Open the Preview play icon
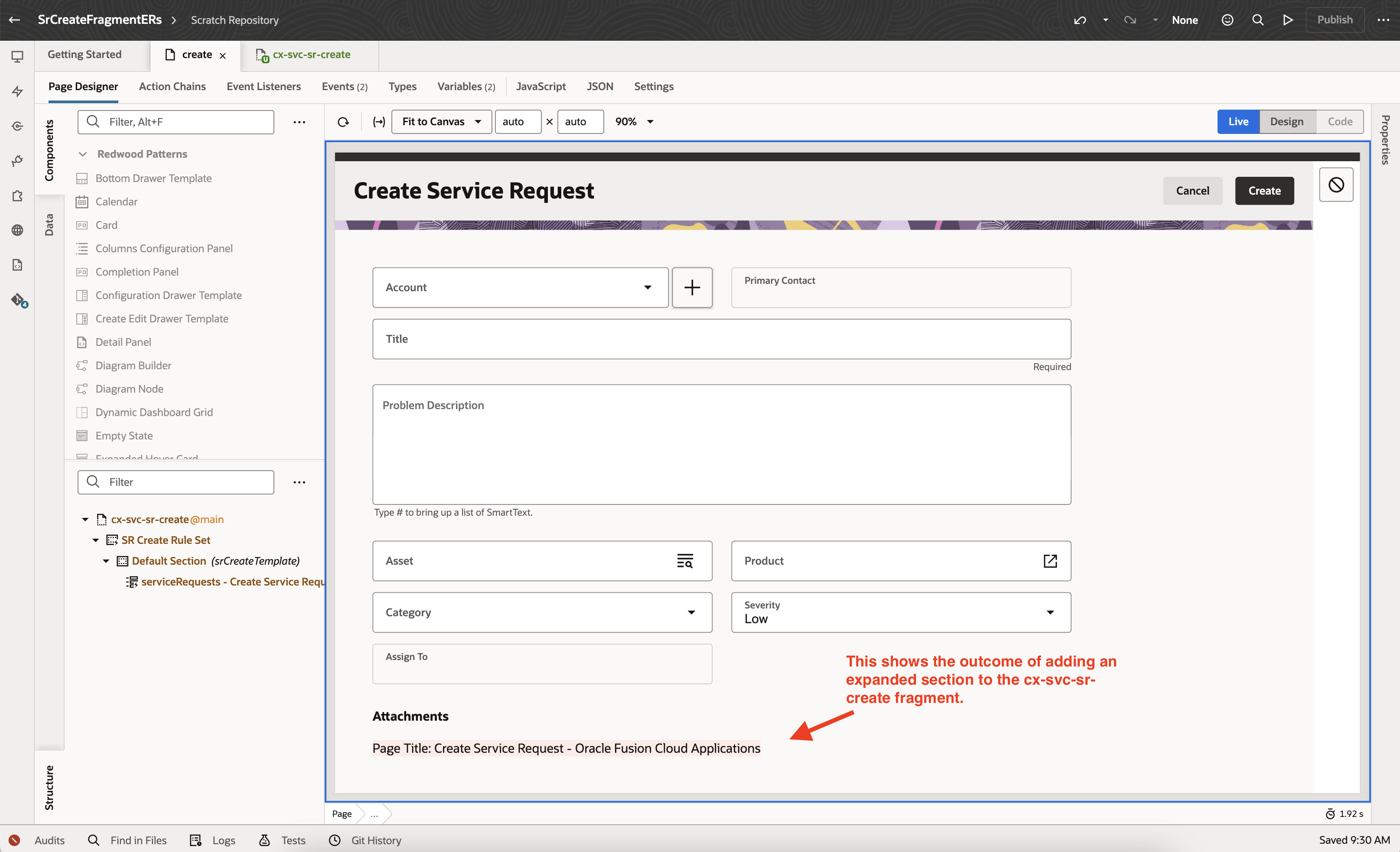This screenshot has height=852, width=1400. pyautogui.click(x=1288, y=20)
